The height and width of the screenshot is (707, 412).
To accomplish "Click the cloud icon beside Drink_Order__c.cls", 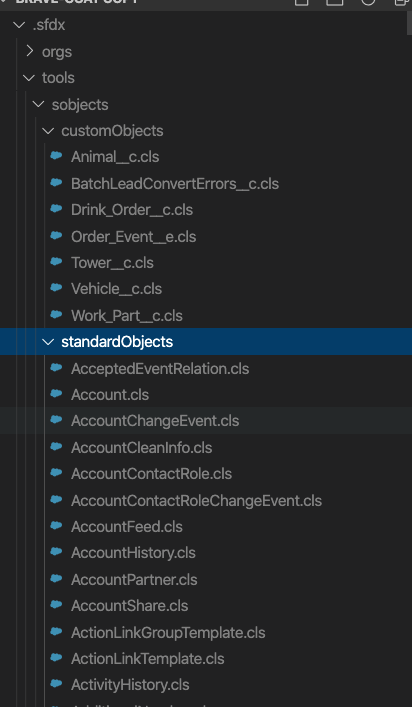I will pyautogui.click(x=56, y=209).
